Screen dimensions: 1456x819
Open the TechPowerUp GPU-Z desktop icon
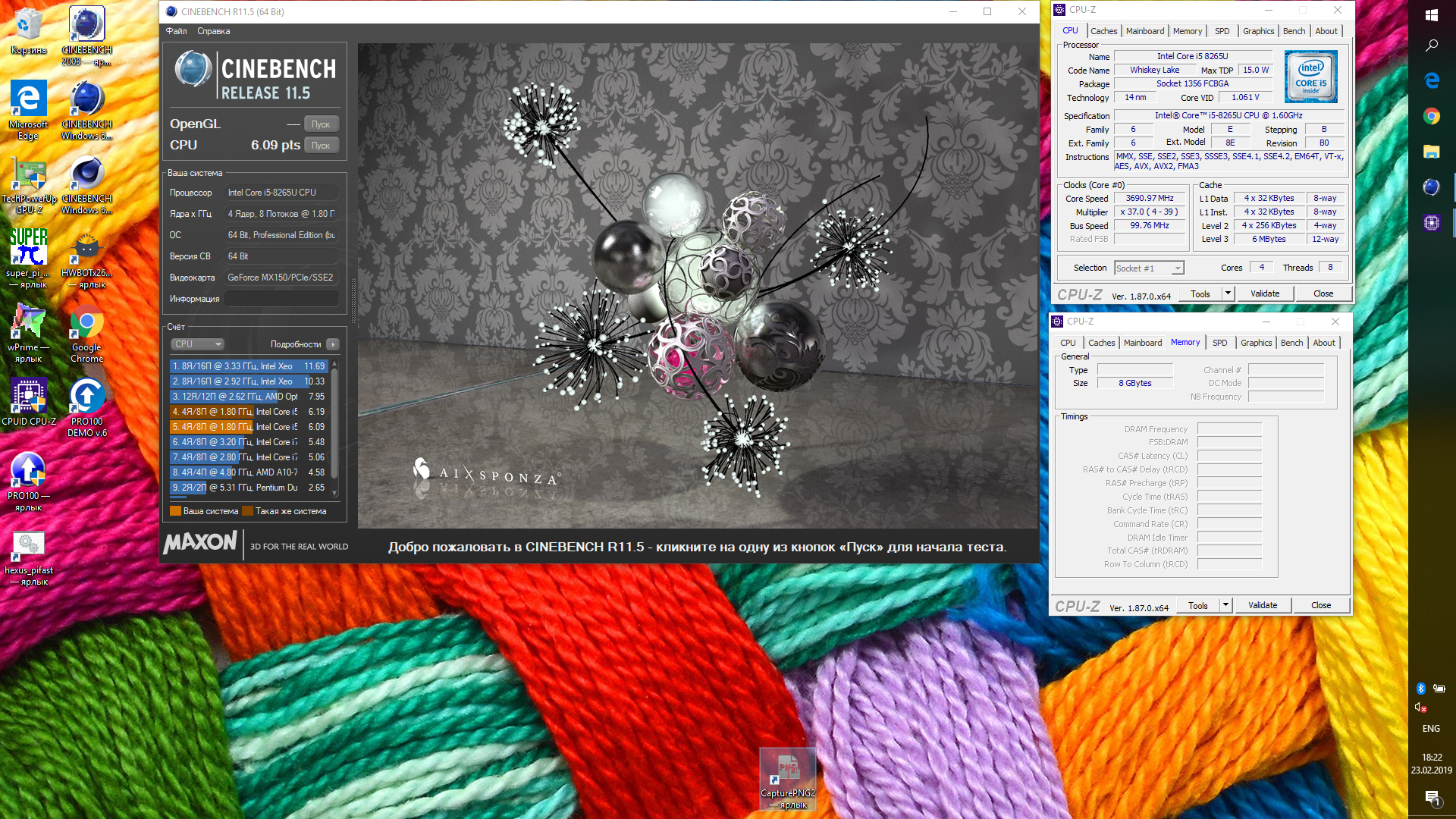[x=28, y=184]
